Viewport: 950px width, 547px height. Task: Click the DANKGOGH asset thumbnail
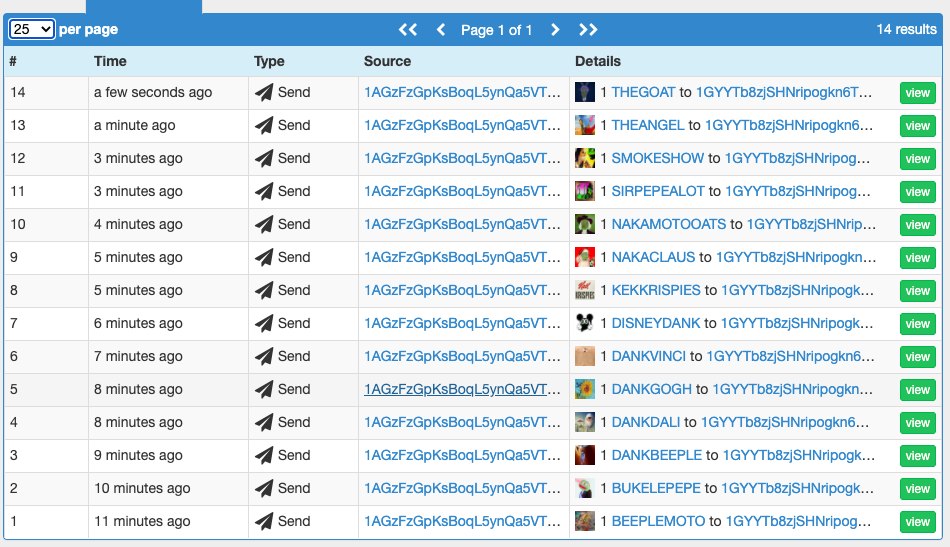click(x=585, y=390)
